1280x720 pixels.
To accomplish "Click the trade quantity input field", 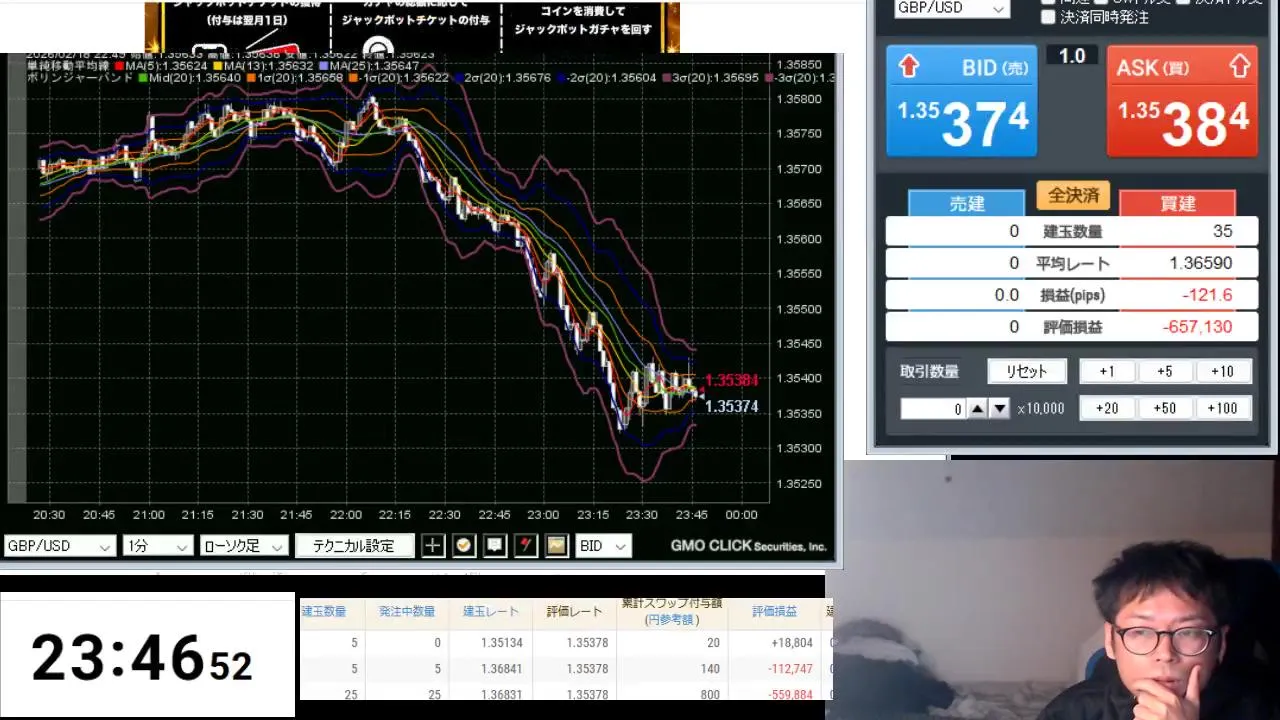I will click(x=933, y=408).
